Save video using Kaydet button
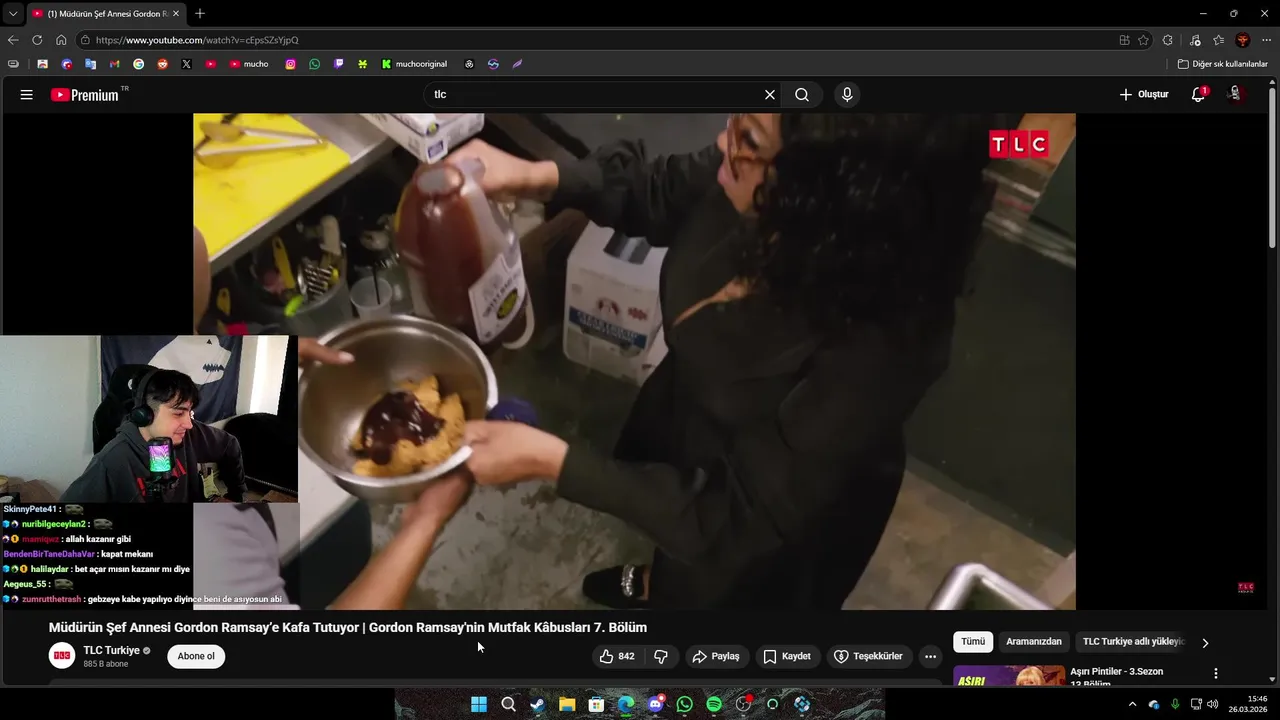This screenshot has height=720, width=1280. coord(786,656)
